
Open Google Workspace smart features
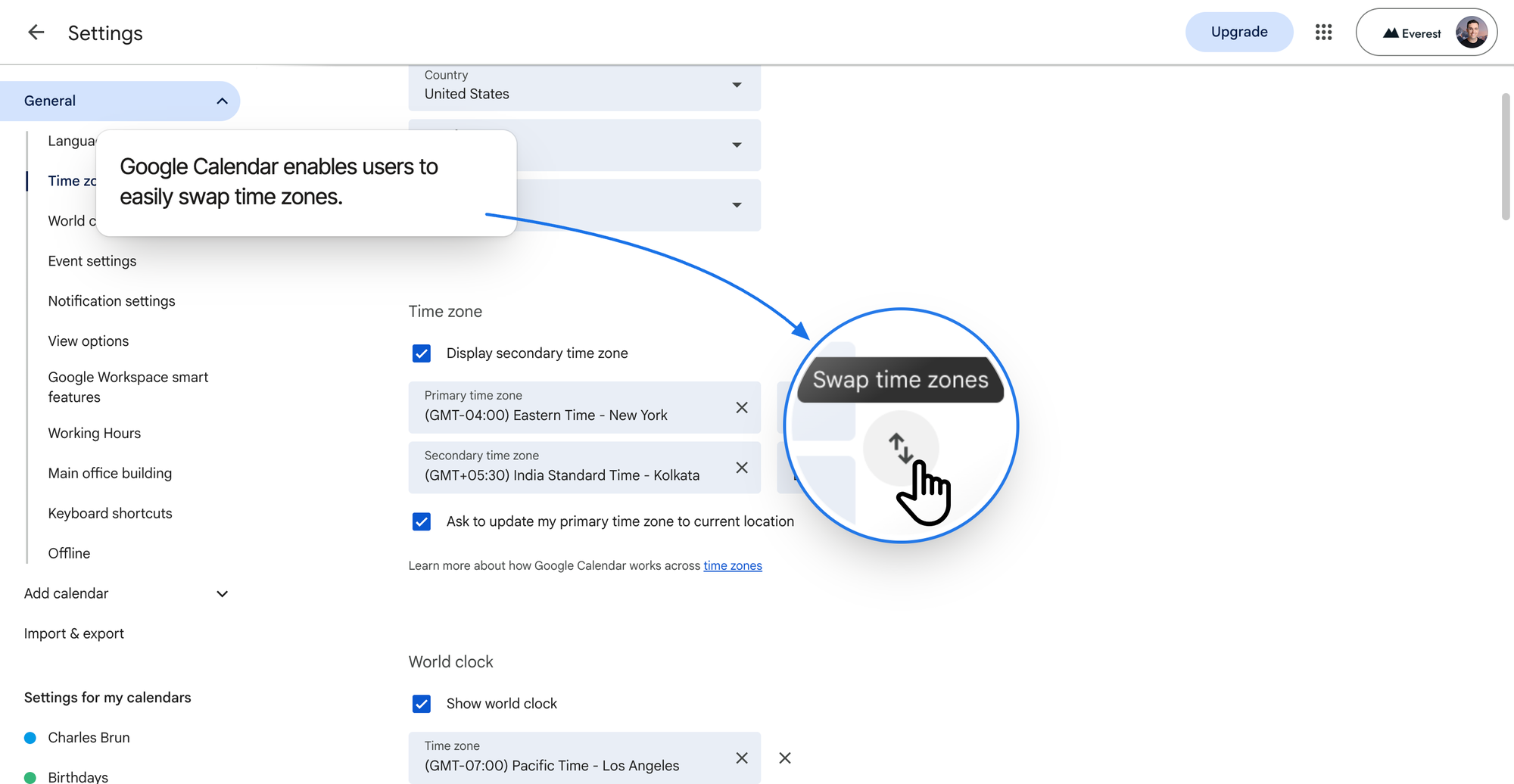pyautogui.click(x=128, y=387)
